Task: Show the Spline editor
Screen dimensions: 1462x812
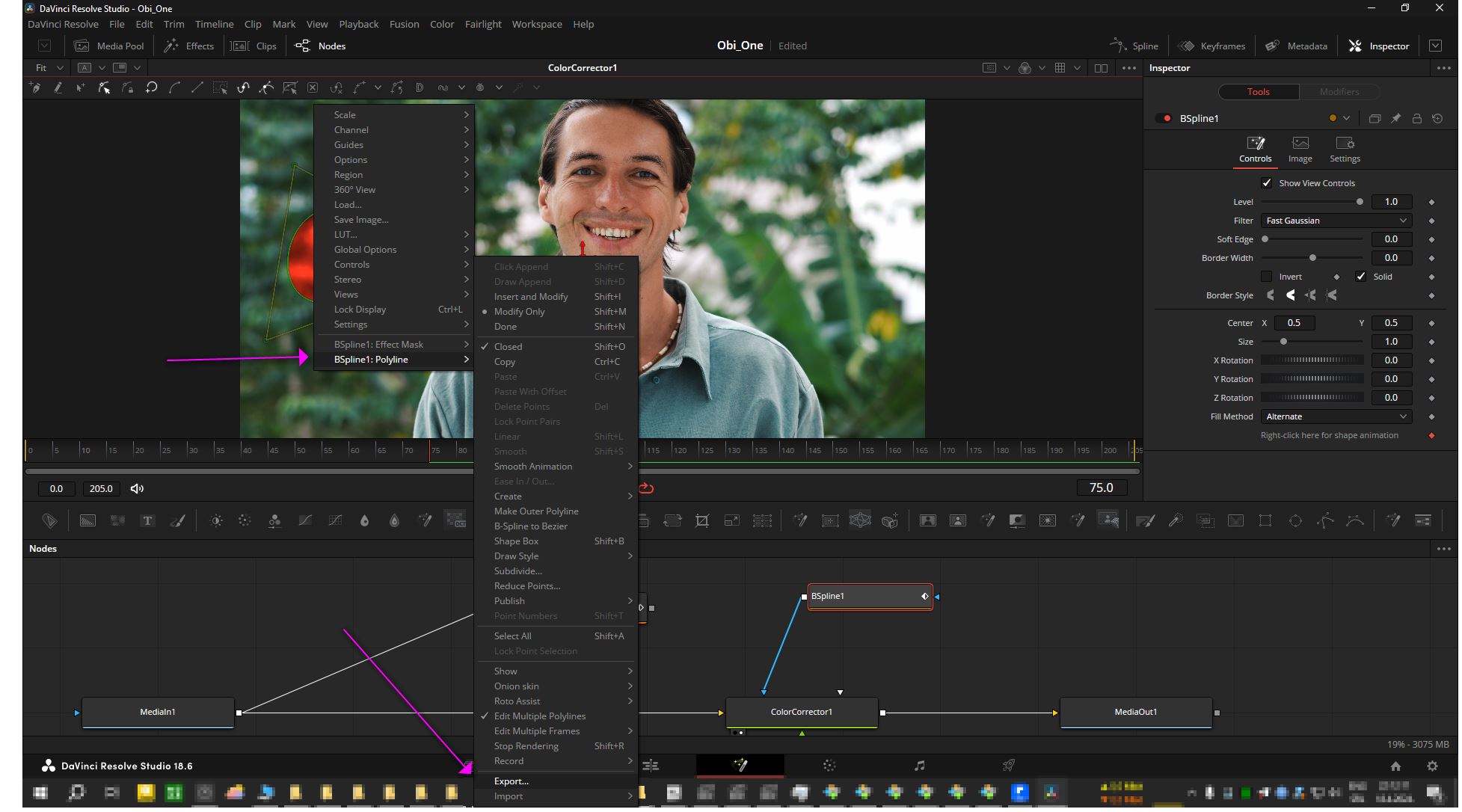Action: click(x=1134, y=46)
